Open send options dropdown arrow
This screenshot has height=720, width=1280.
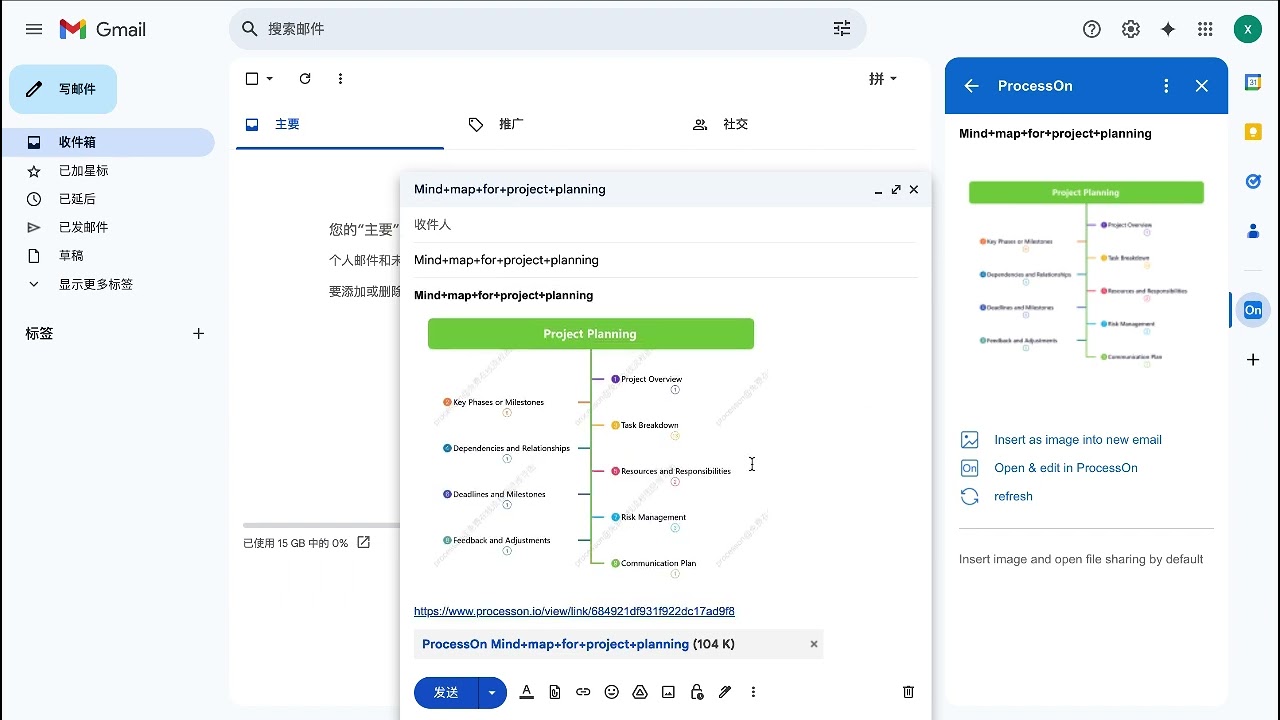pos(492,692)
